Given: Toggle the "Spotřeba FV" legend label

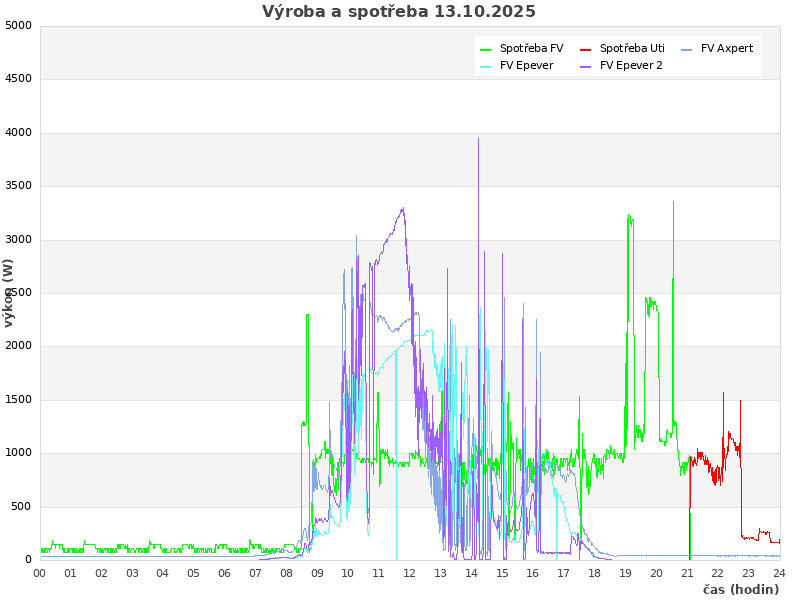Looking at the screenshot, I should (x=531, y=48).
